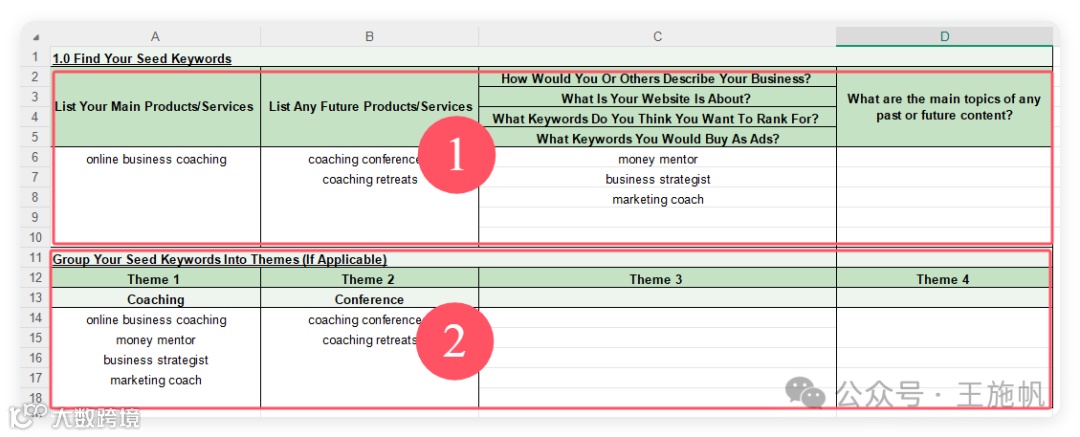The image size is (1080, 437).
Task: Select the column B header
Action: [x=369, y=37]
